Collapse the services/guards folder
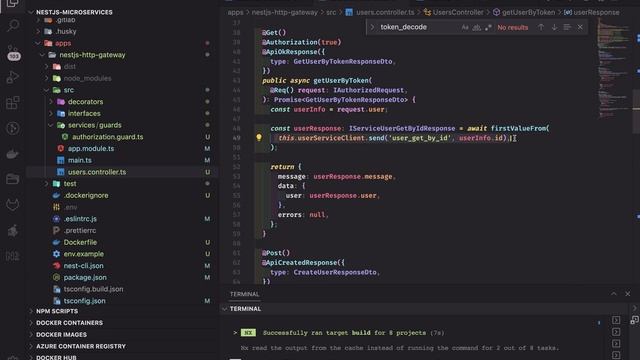 51,125
